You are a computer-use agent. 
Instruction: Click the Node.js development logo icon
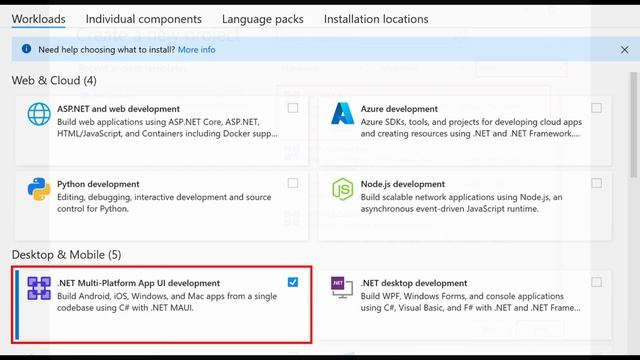point(342,189)
